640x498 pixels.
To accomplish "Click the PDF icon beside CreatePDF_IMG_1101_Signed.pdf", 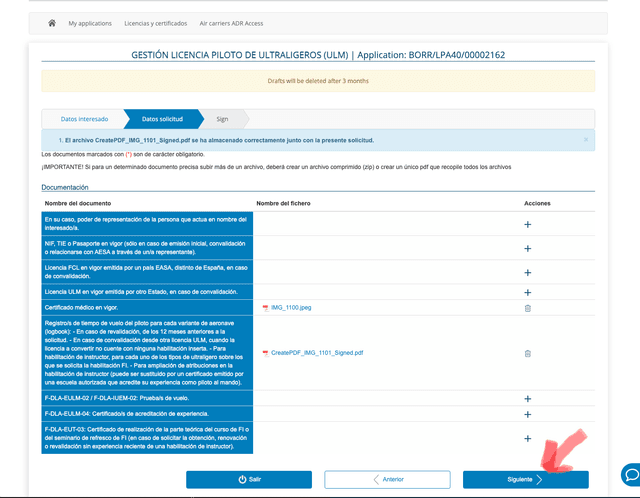I will tap(266, 353).
